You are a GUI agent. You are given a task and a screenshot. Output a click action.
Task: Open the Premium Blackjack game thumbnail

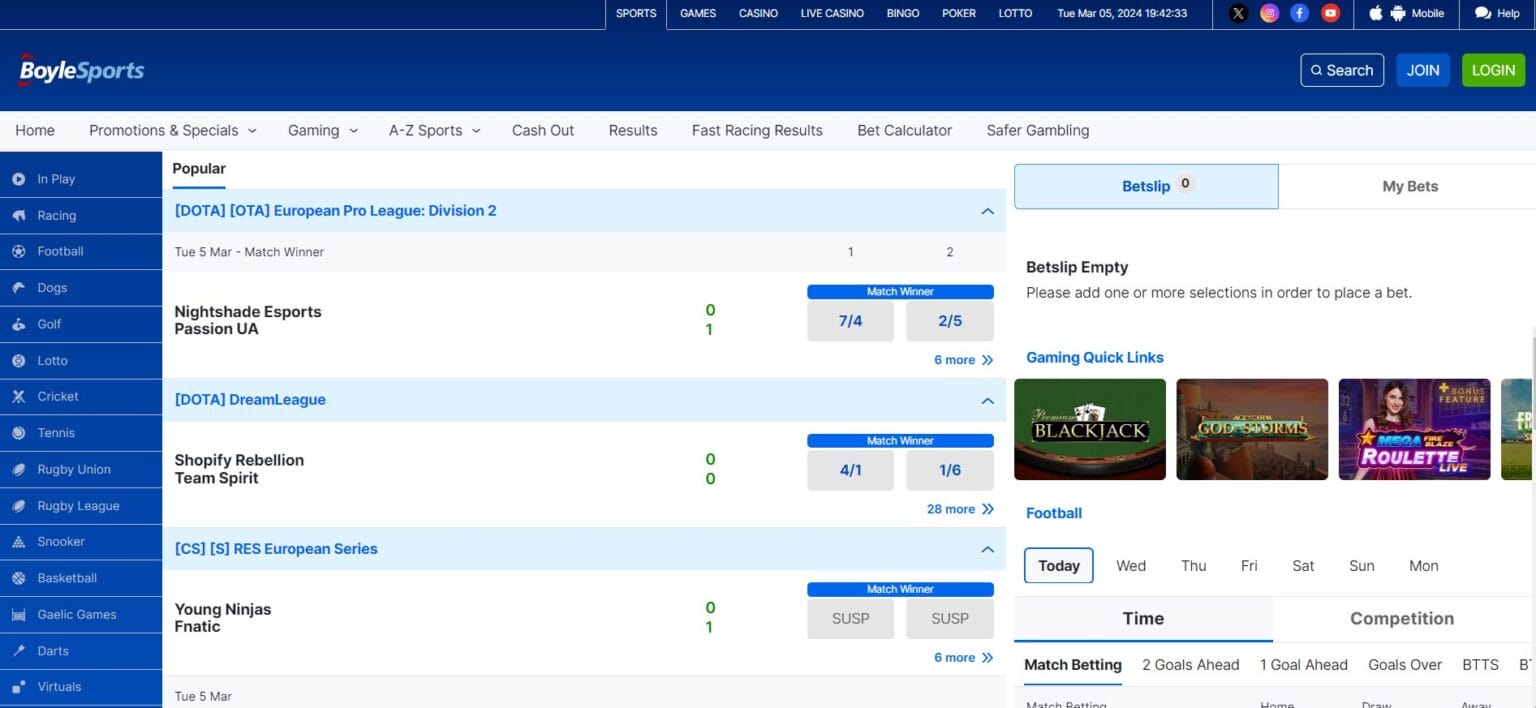1089,429
